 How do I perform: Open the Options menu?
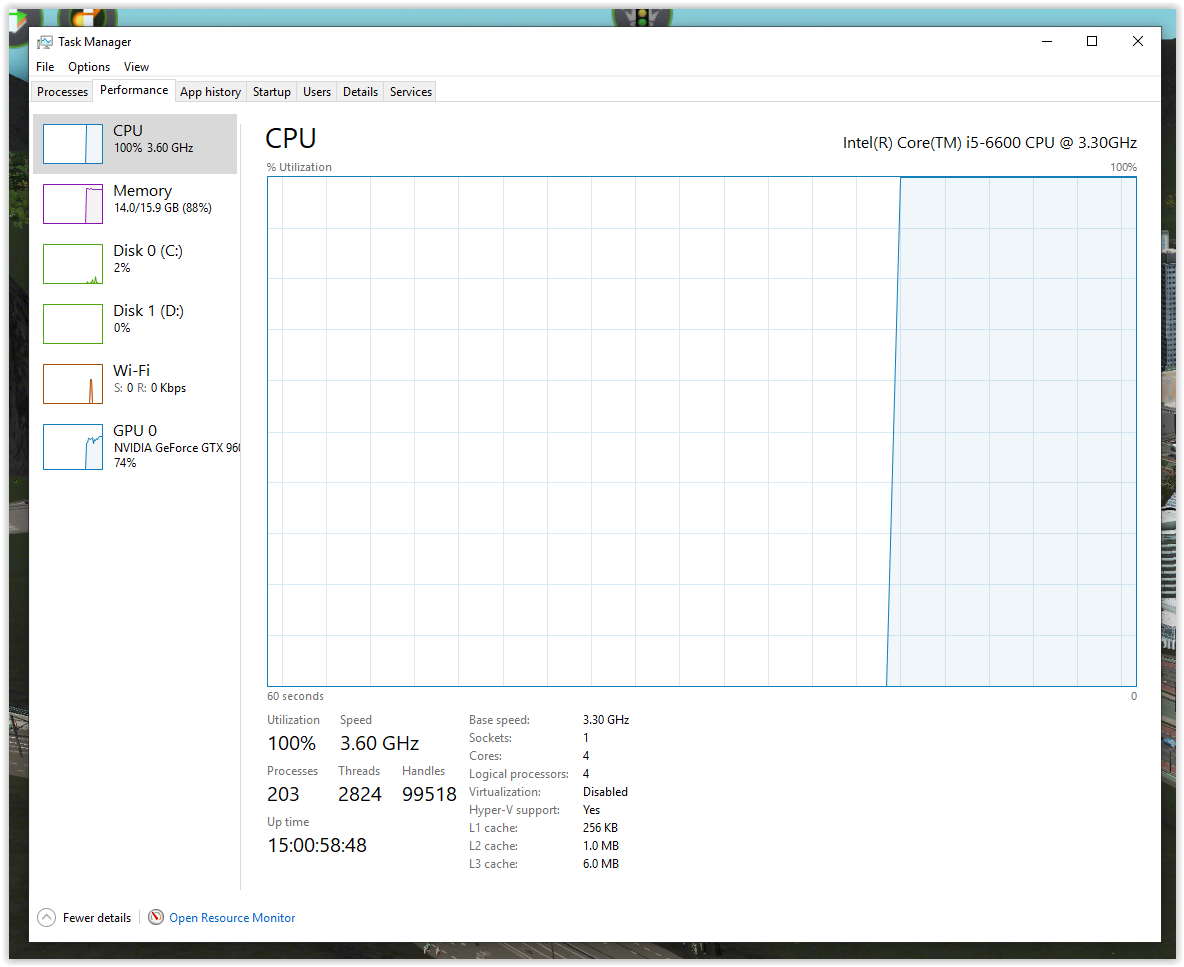(x=89, y=66)
